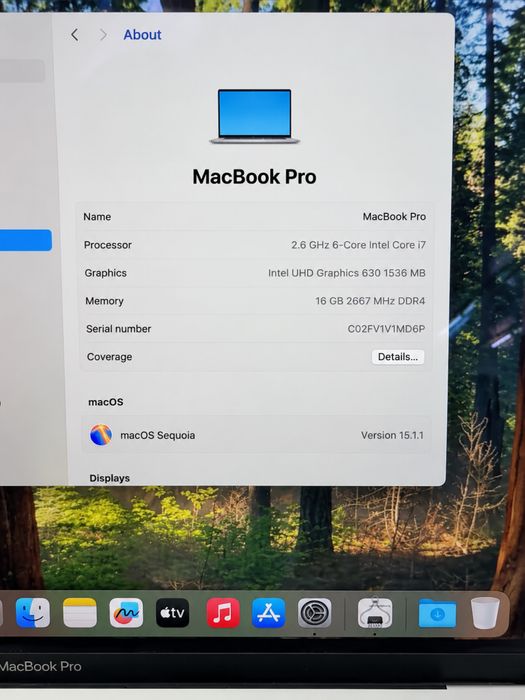
Task: Launch Freeform from the Dock
Action: click(x=126, y=613)
